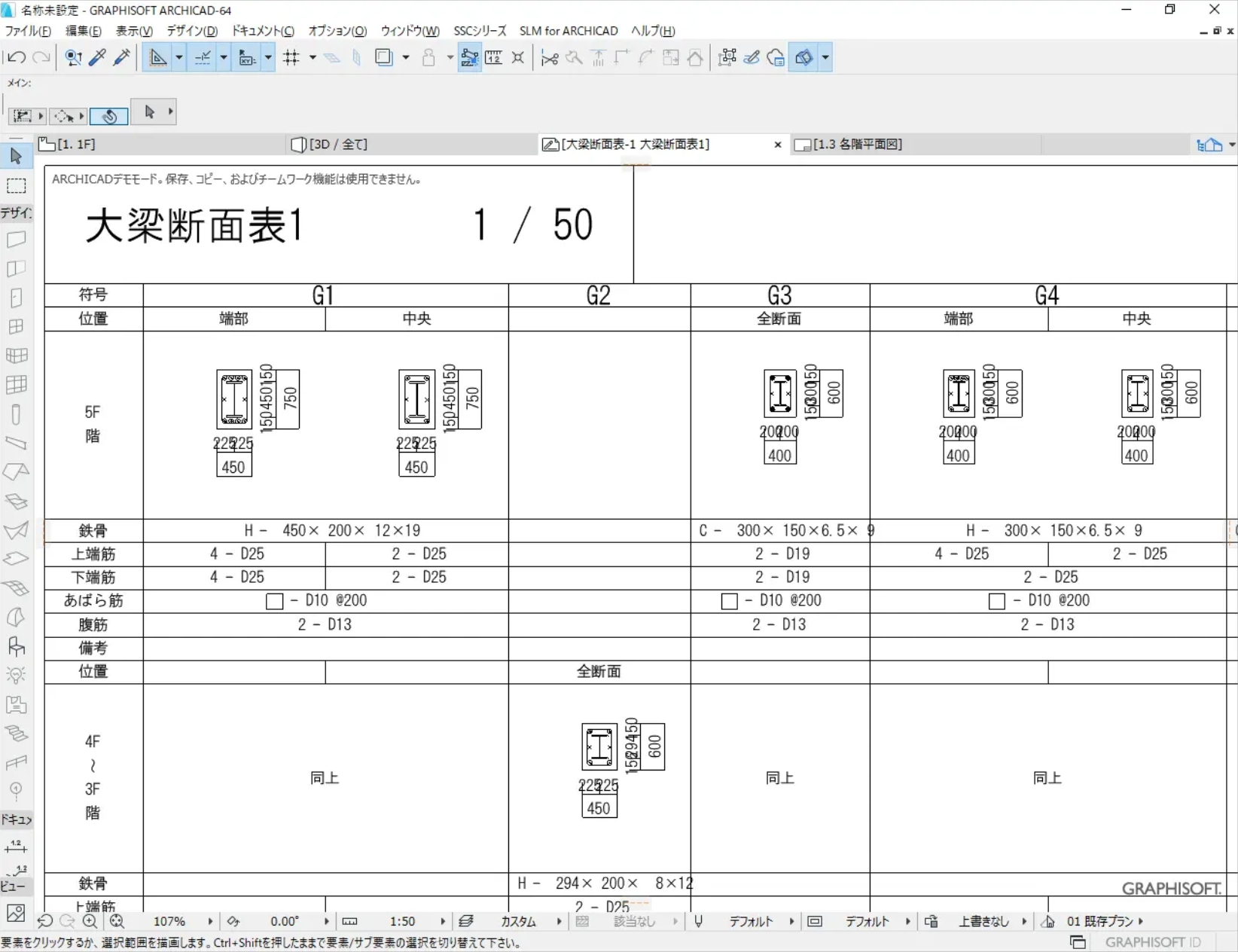1238x952 pixels.
Task: Open the SSCシリーズ menu
Action: coord(480,31)
